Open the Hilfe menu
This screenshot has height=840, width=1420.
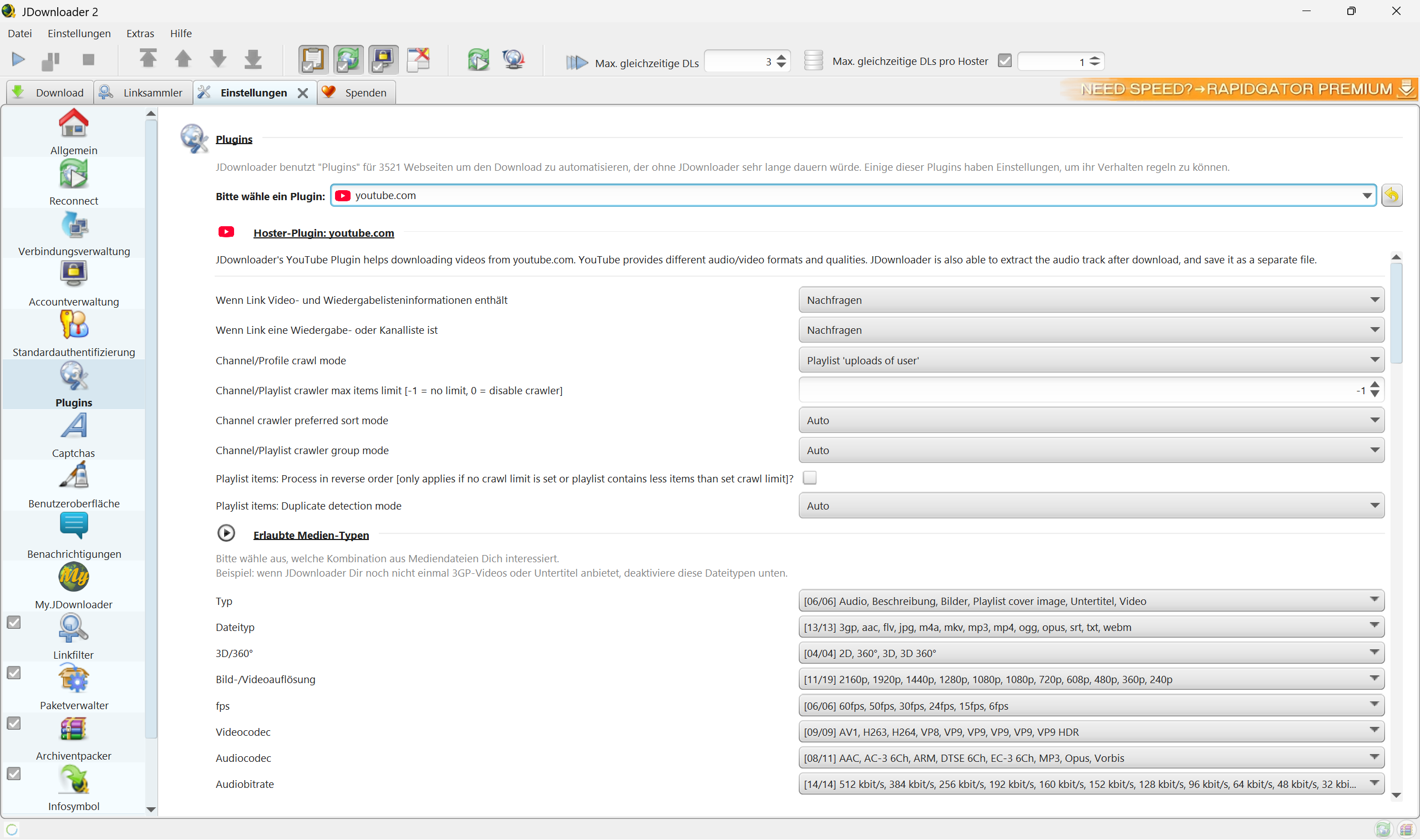(181, 33)
